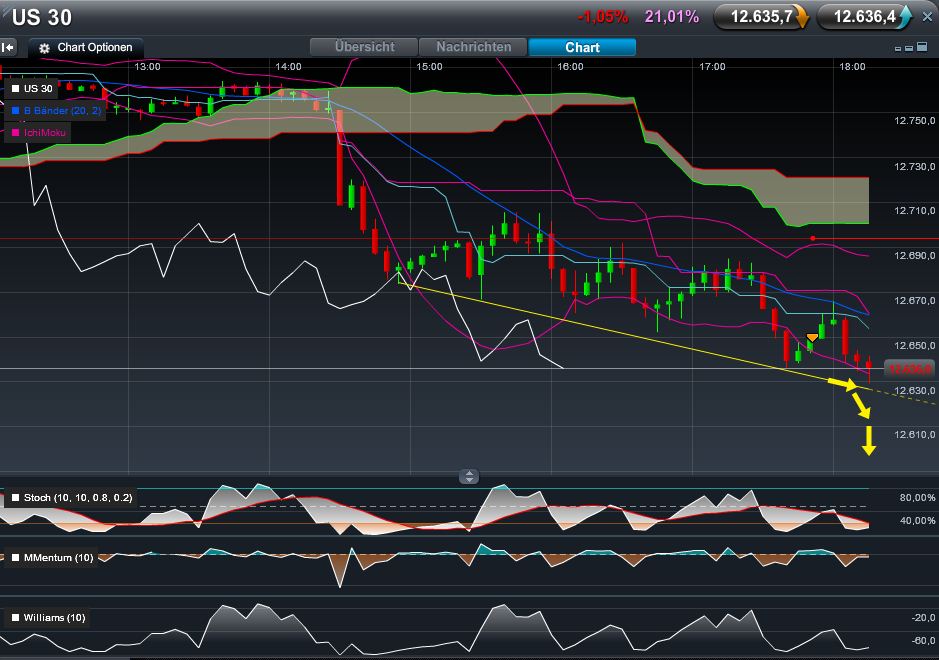Select the small chart size icon top right
This screenshot has width=939, height=660.
point(898,49)
